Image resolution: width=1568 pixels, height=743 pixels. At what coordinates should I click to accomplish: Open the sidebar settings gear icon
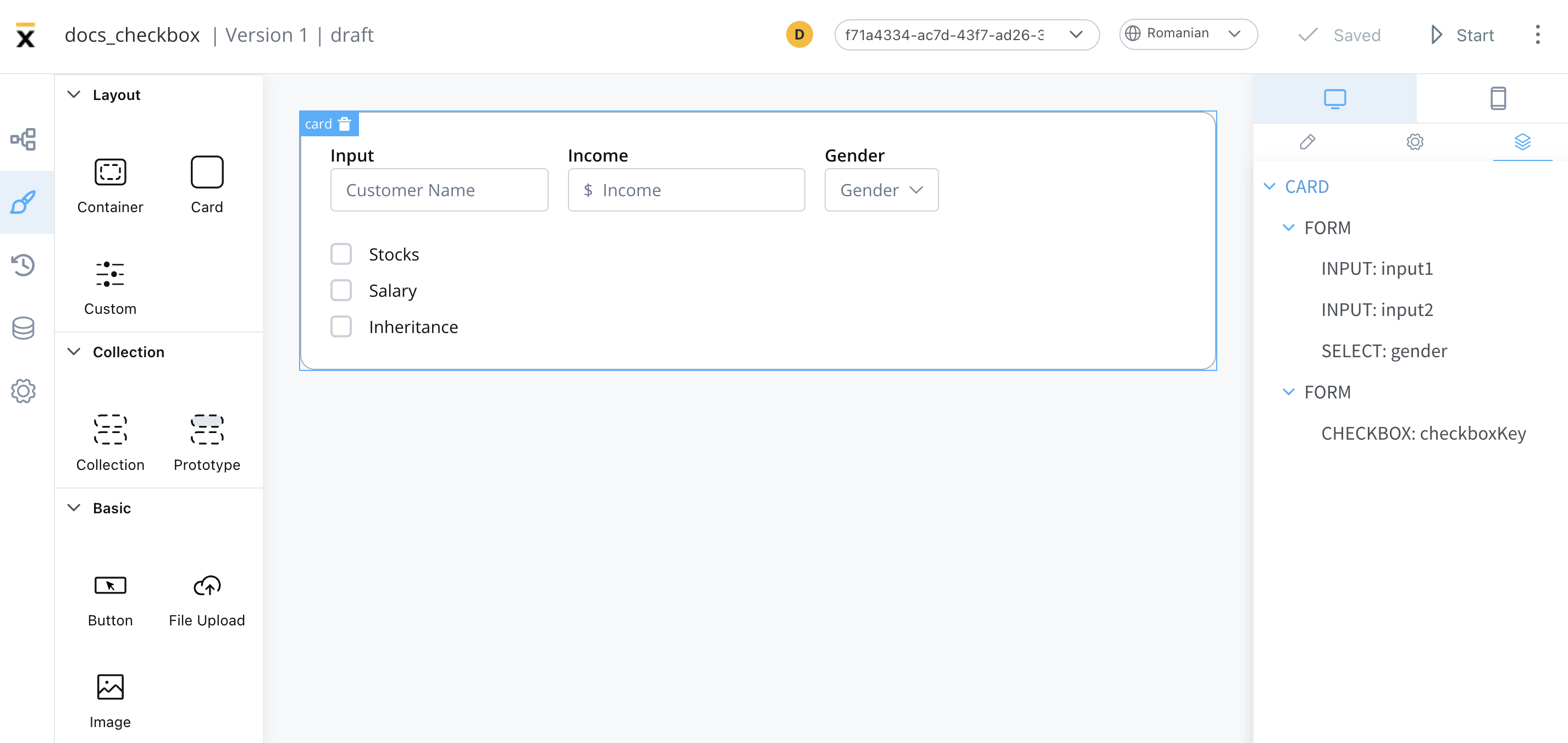point(23,391)
